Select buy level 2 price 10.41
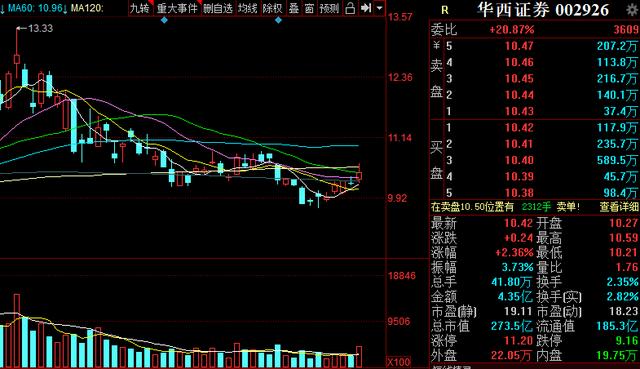The image size is (640, 369). click(519, 144)
